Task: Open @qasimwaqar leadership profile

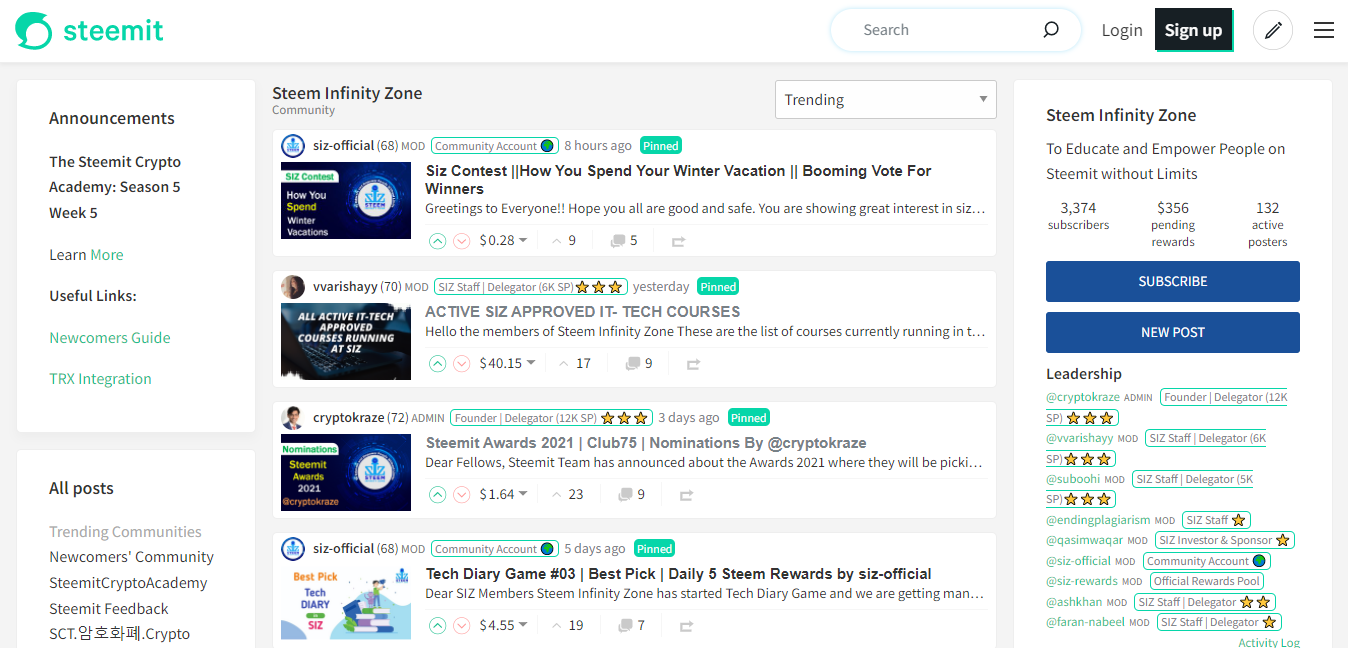Action: 1085,540
